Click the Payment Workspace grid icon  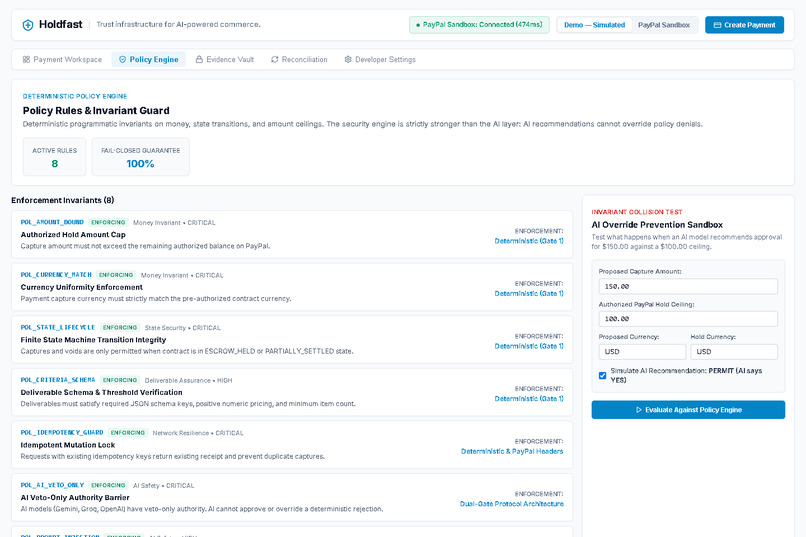(26, 60)
